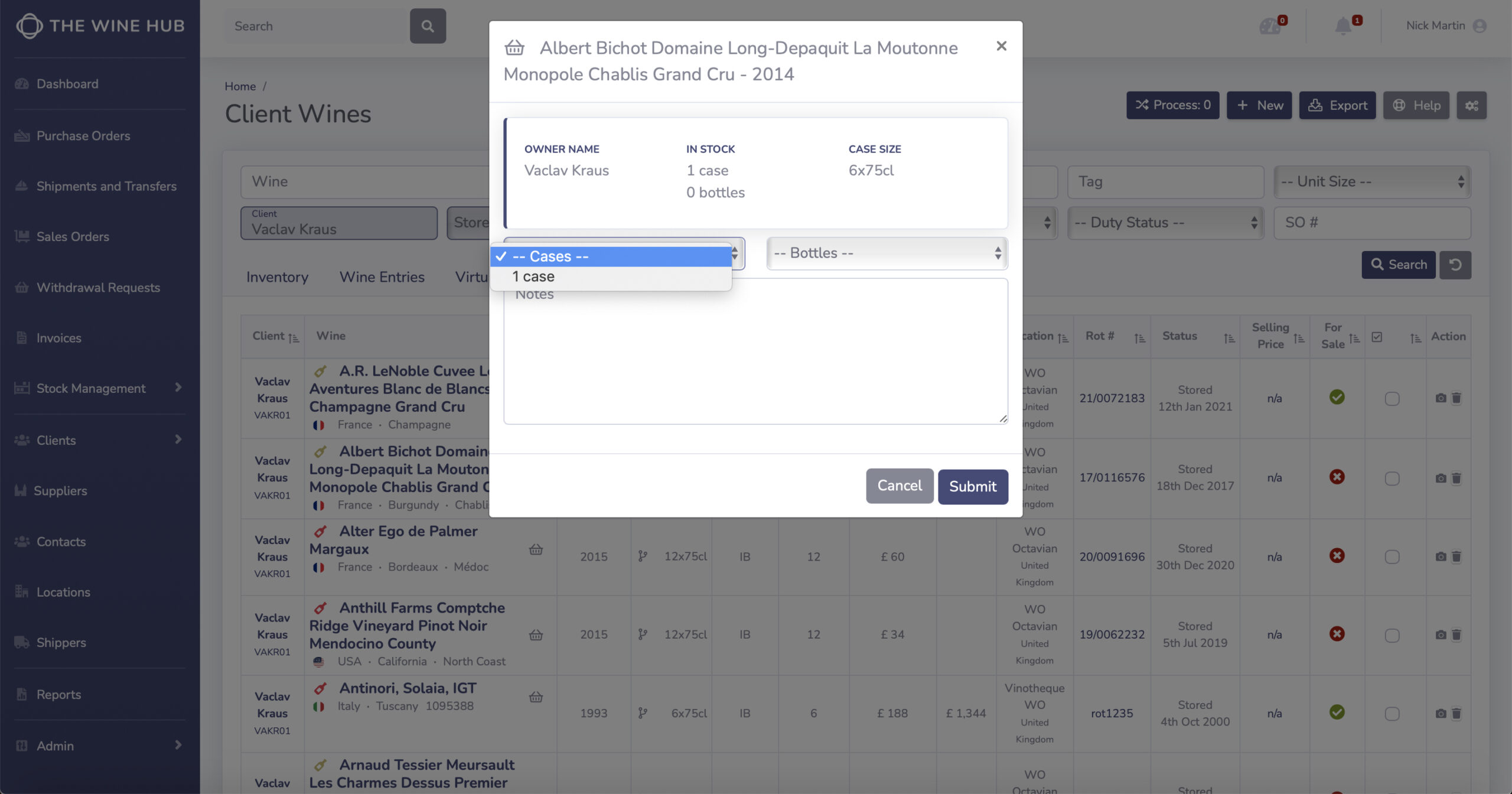Tick checkbox in rot1235 row
The height and width of the screenshot is (794, 1512).
point(1392,714)
